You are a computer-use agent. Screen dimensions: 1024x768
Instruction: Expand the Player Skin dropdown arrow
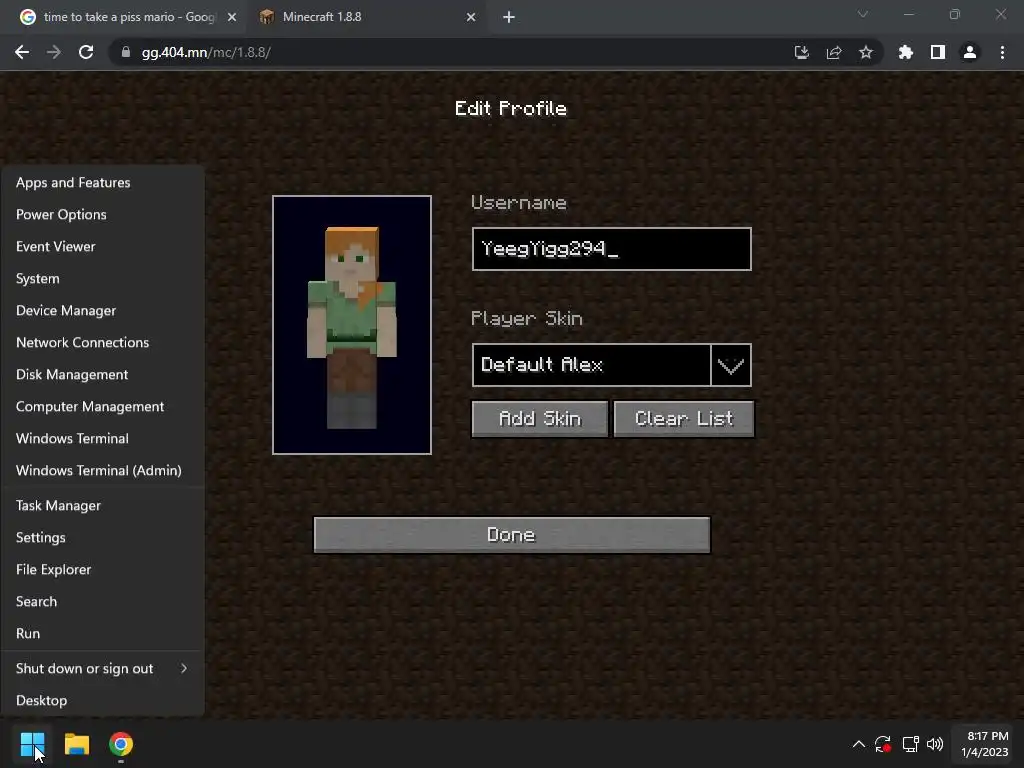click(x=731, y=365)
